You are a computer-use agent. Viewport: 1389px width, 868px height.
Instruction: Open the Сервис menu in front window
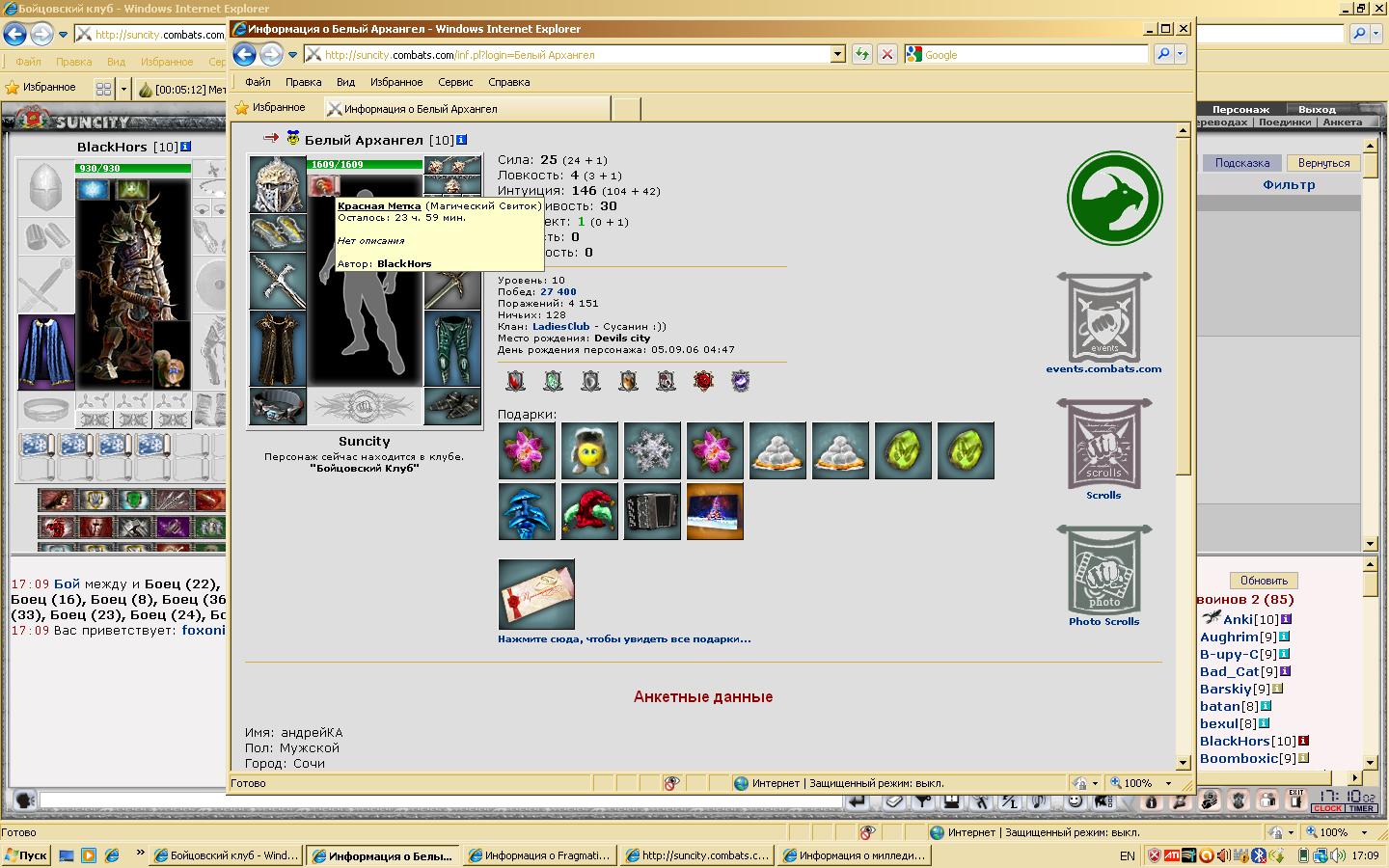pos(455,82)
